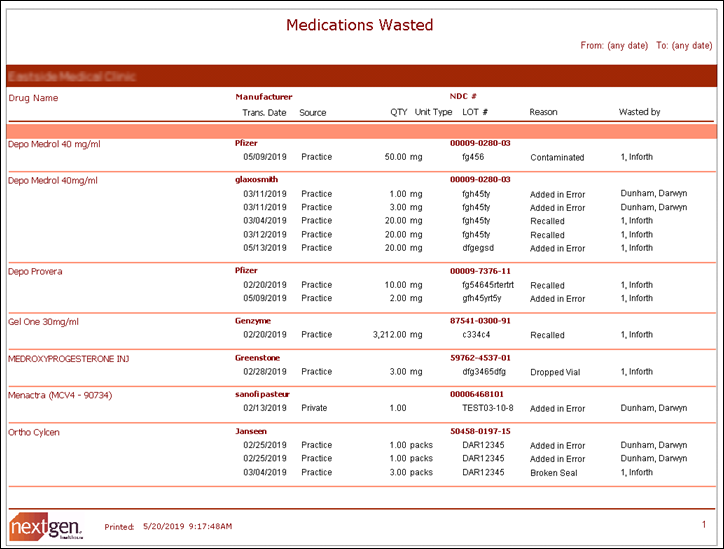Click the Private source entry
Viewport: 724px width, 549px height.
coord(314,408)
